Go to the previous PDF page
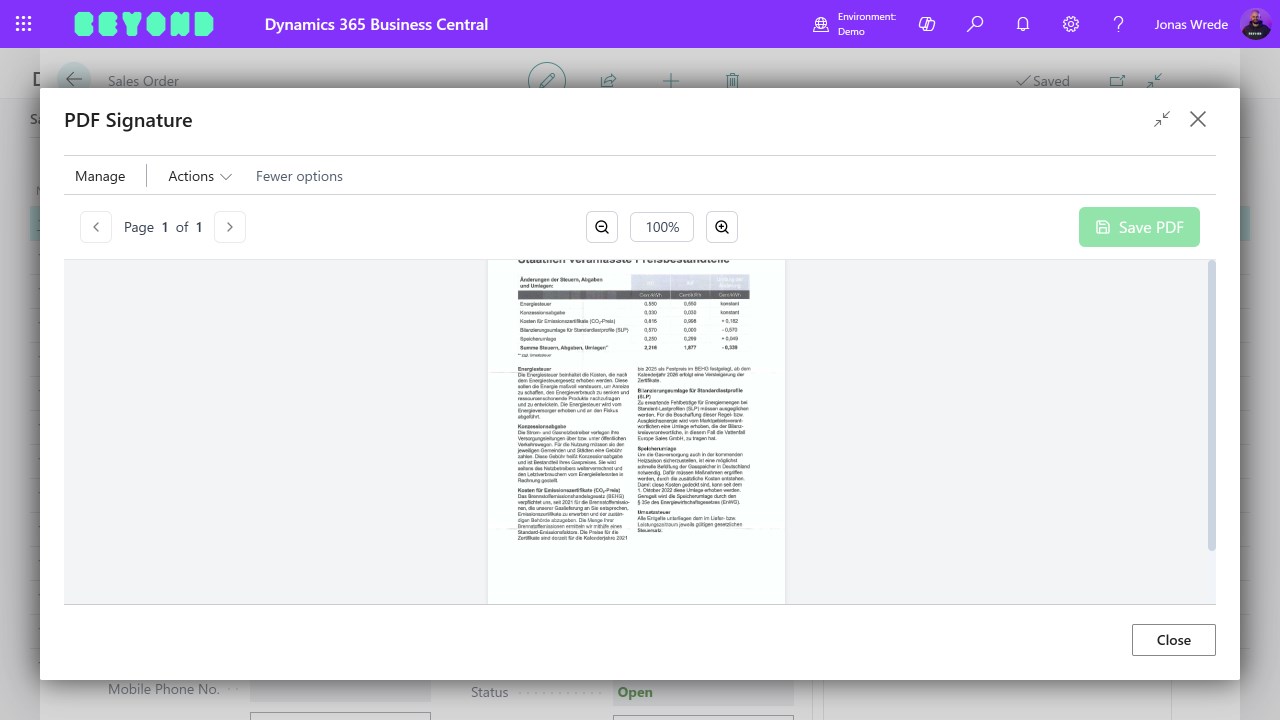Image resolution: width=1280 pixels, height=720 pixels. point(96,227)
